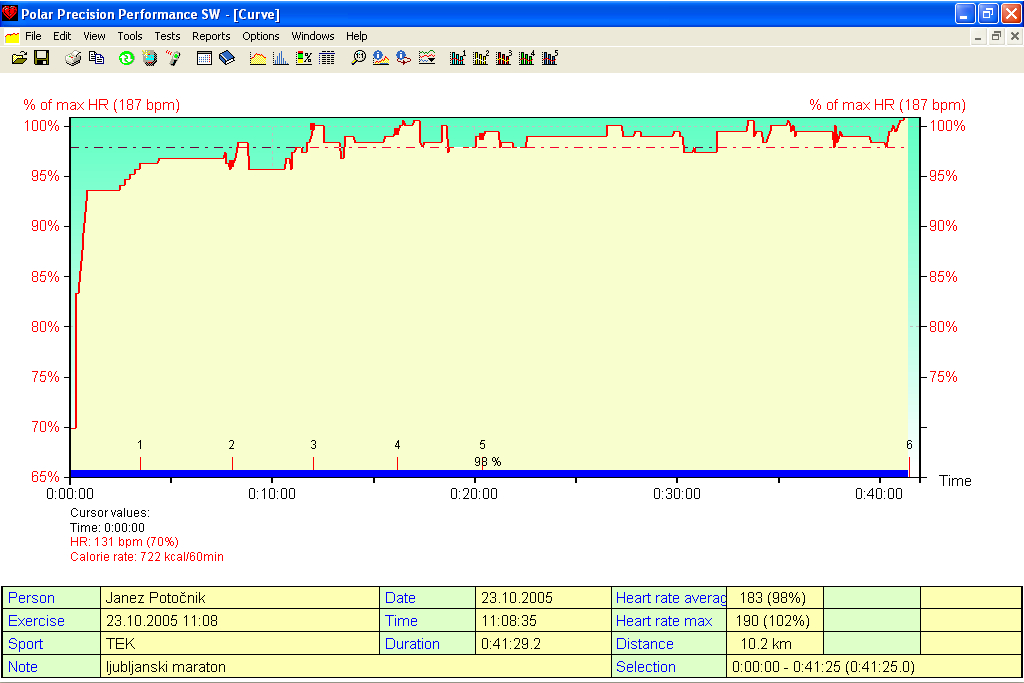Image resolution: width=1024 pixels, height=683 pixels.
Task: Click the green circular arrows sync icon
Action: pyautogui.click(x=127, y=58)
